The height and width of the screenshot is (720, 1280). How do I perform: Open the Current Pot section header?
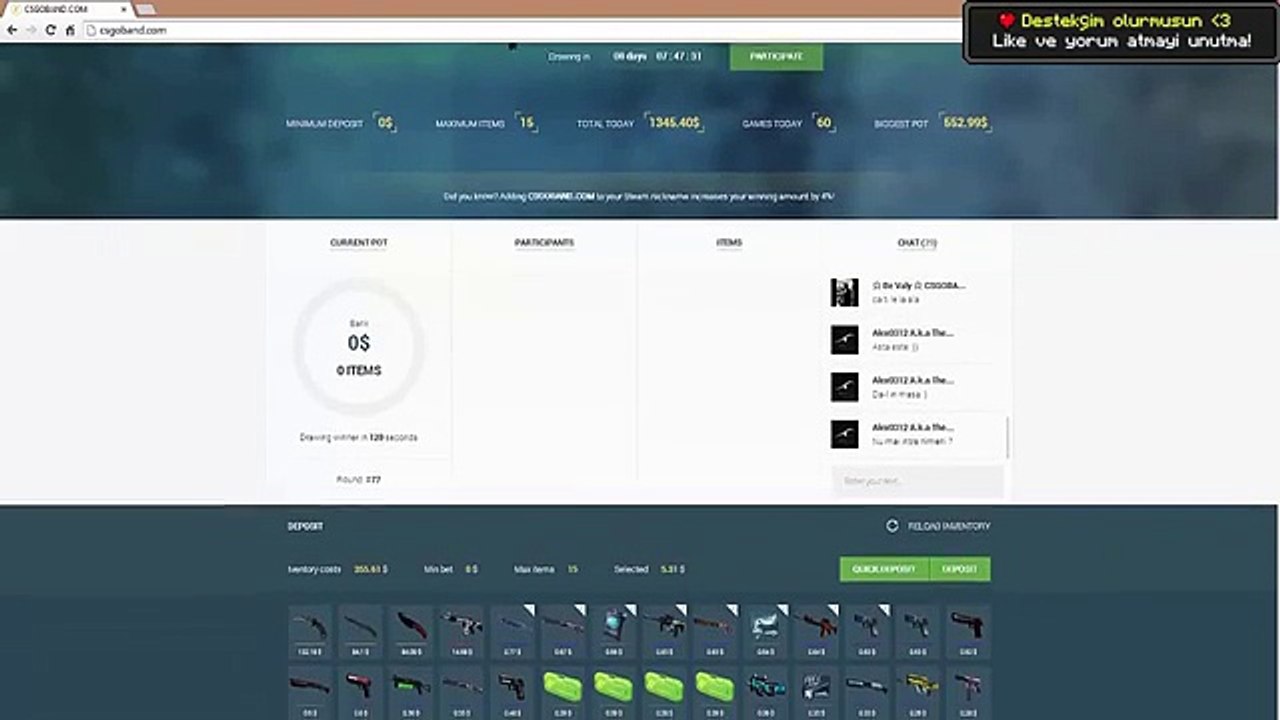[359, 243]
